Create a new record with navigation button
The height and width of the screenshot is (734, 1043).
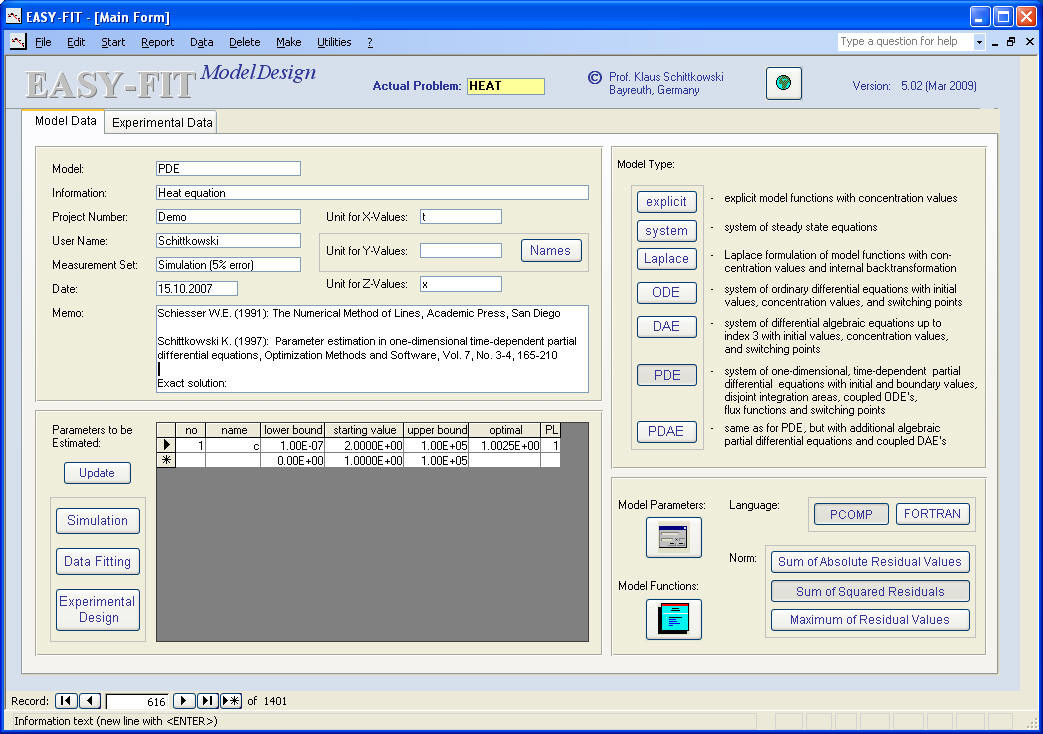(231, 701)
